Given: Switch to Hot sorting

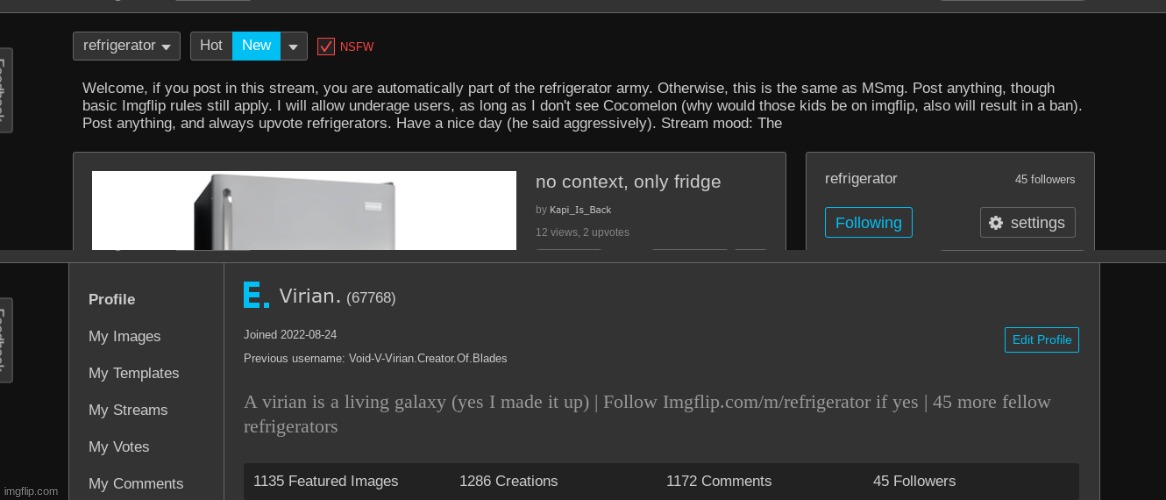Looking at the screenshot, I should (x=211, y=46).
